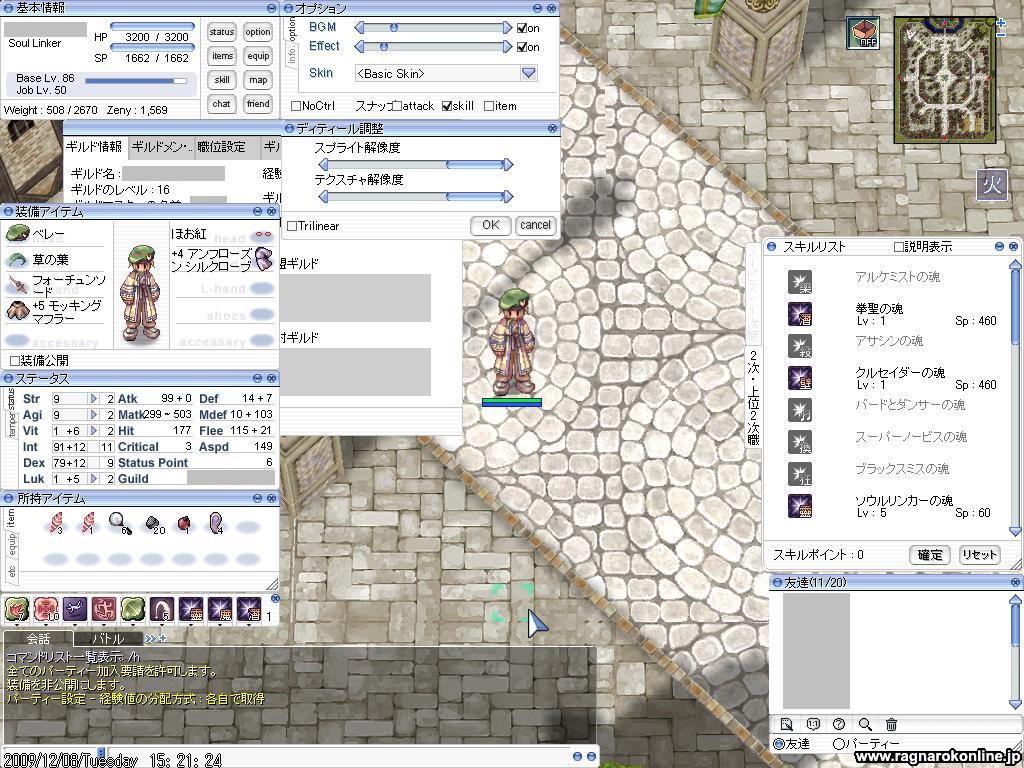Click the 拳聖の魂 skill icon in skill list

800,314
